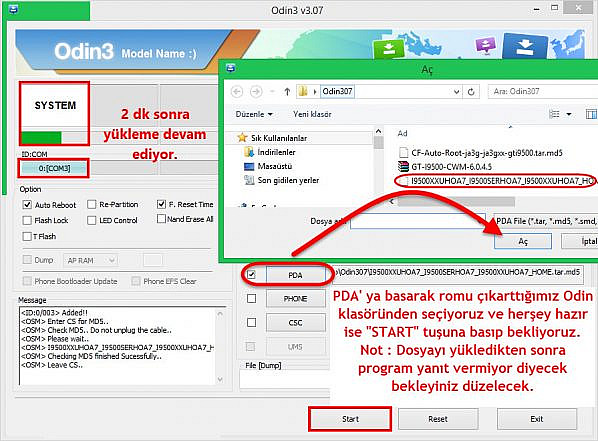Open the view options dropdown arrow

tap(569, 114)
